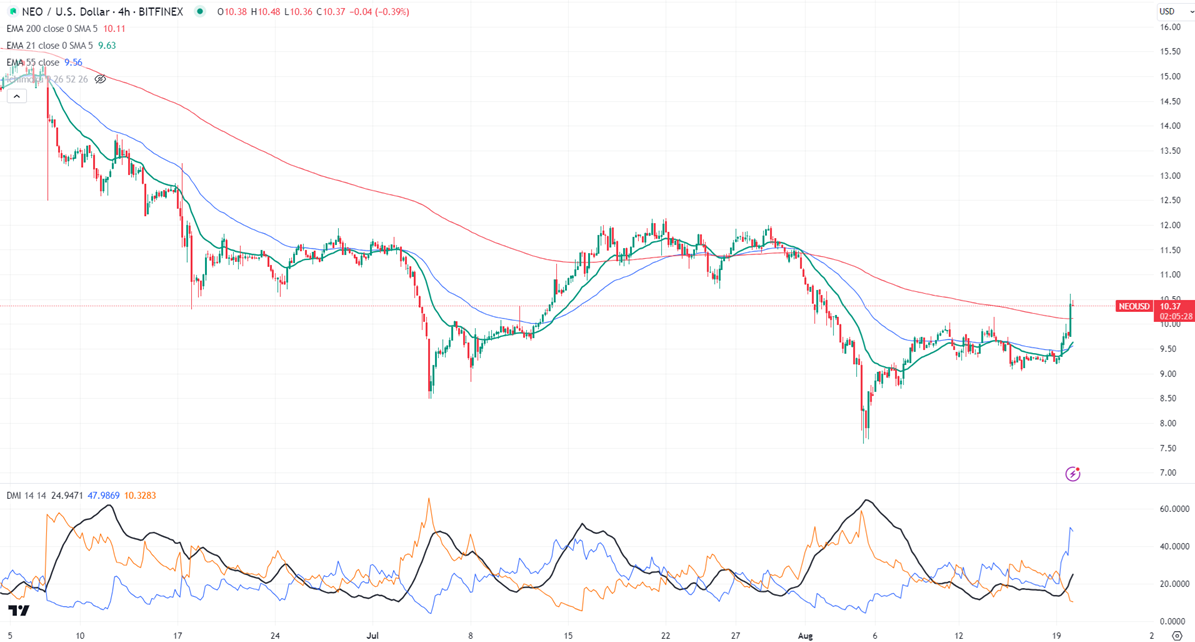Click the TradingView logo
Image resolution: width=1195 pixels, height=642 pixels.
19,610
